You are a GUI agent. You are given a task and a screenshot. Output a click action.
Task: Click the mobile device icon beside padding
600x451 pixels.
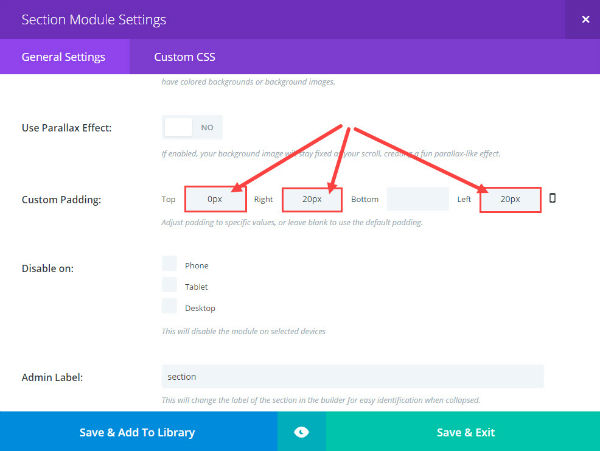[x=552, y=198]
